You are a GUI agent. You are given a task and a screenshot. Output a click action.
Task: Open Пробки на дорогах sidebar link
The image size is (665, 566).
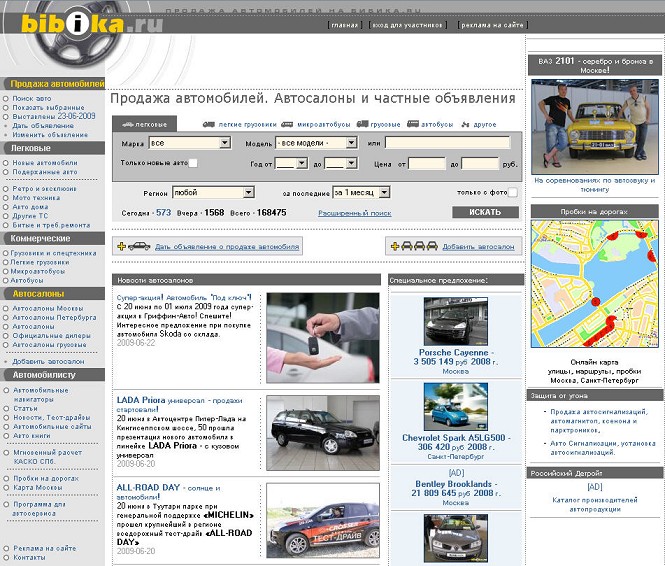pyautogui.click(x=46, y=478)
